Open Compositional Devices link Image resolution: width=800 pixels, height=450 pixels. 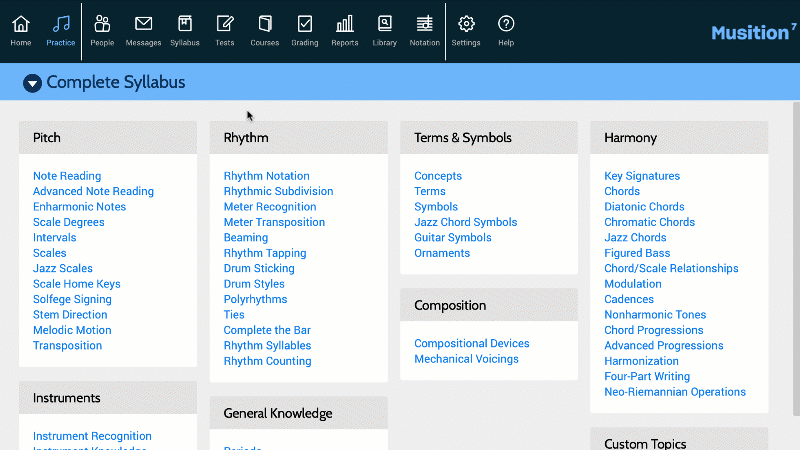(471, 343)
